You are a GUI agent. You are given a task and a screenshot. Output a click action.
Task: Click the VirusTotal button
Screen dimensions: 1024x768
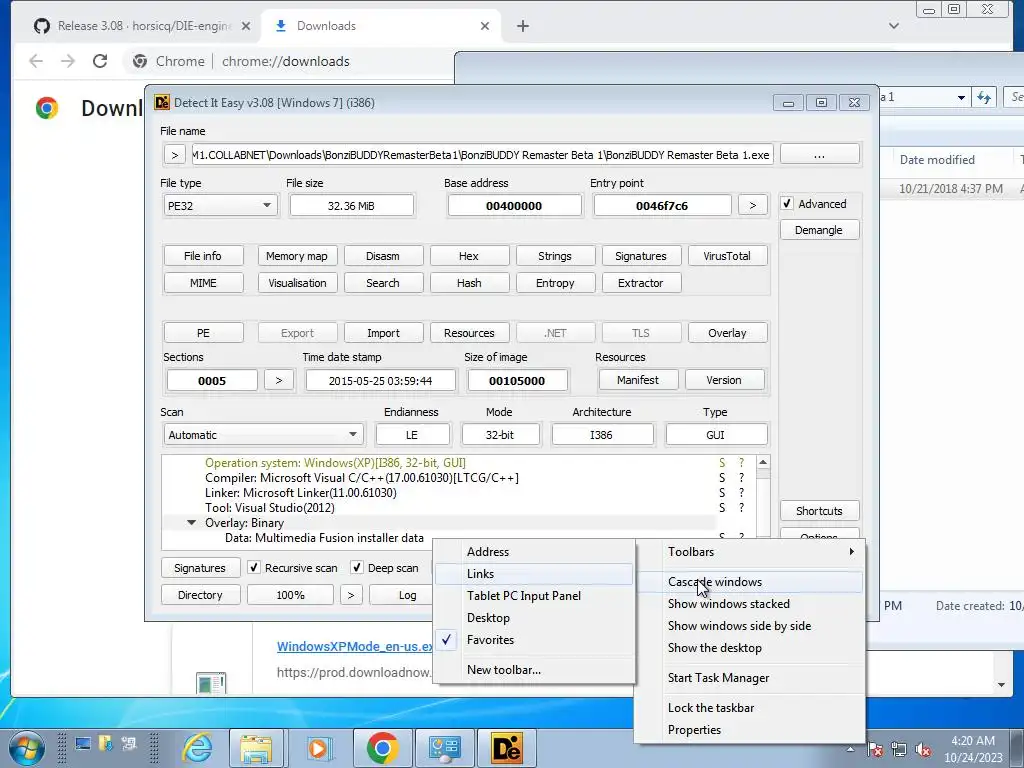[x=728, y=256]
